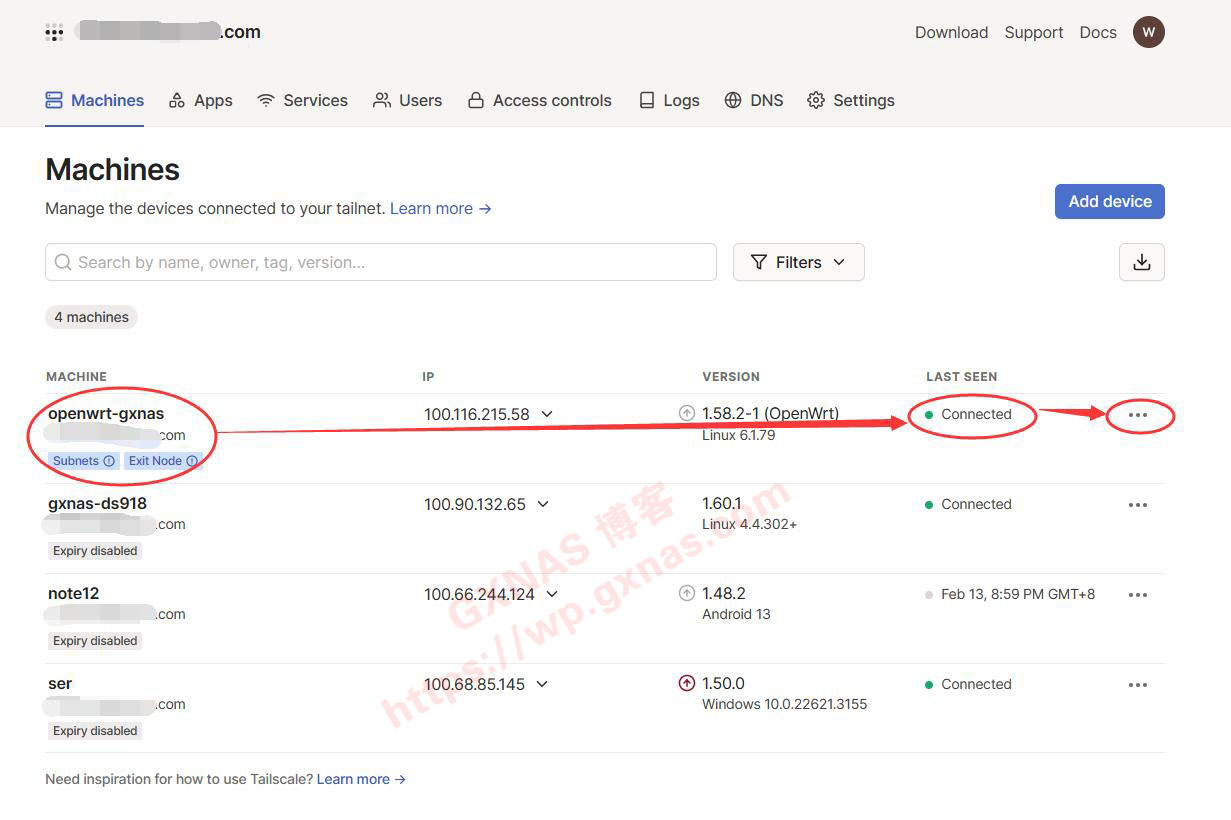The image size is (1231, 820).
Task: Click update-available icon beside version 1.50.0
Action: point(686,684)
